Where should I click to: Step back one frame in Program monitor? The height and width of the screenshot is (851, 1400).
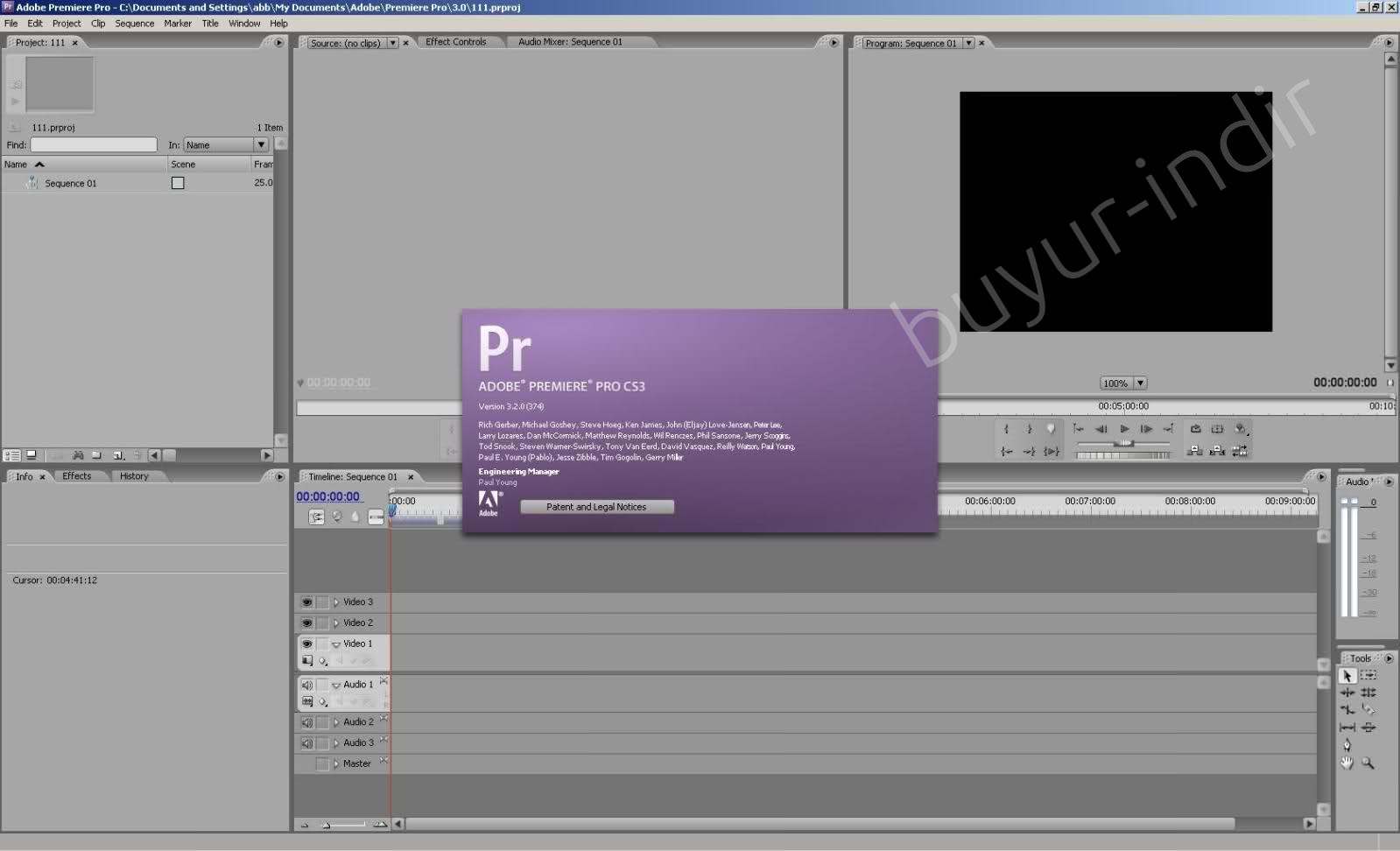[x=1101, y=429]
